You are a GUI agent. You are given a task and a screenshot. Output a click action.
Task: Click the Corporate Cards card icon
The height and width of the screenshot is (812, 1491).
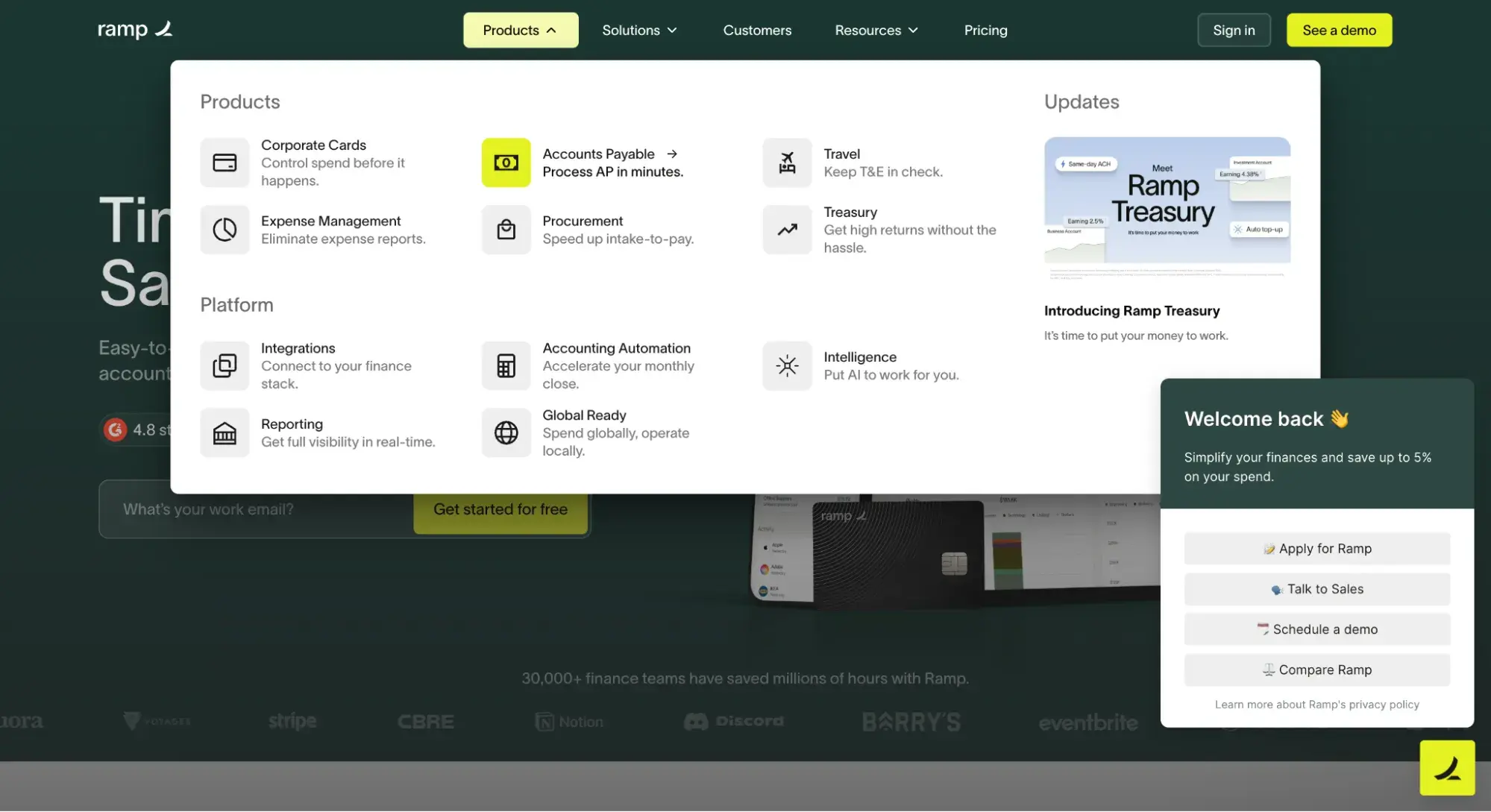click(x=225, y=163)
